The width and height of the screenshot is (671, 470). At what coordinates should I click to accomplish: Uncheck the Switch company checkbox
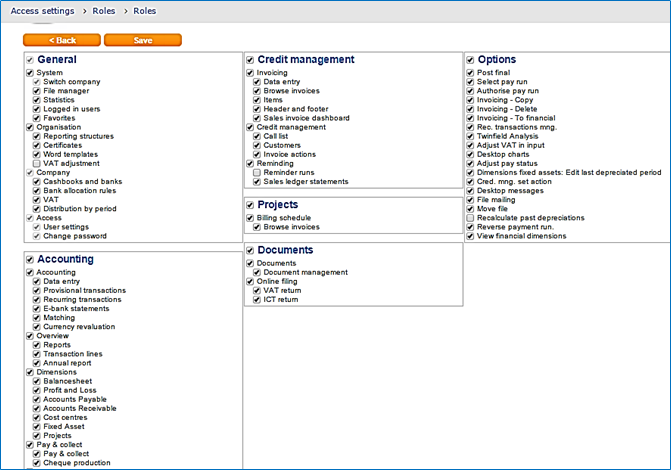[37, 82]
